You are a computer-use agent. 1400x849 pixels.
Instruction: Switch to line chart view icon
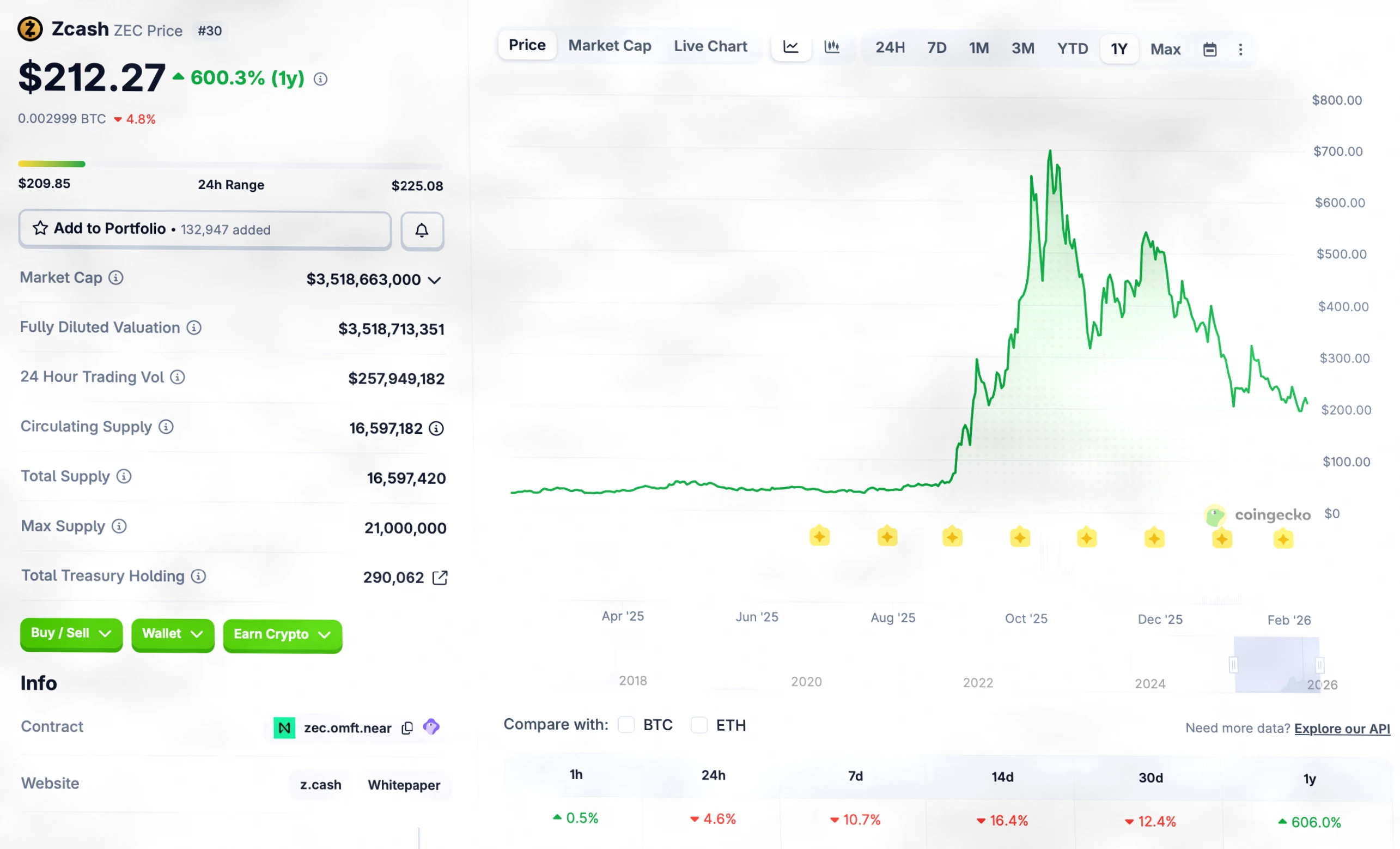tap(791, 47)
